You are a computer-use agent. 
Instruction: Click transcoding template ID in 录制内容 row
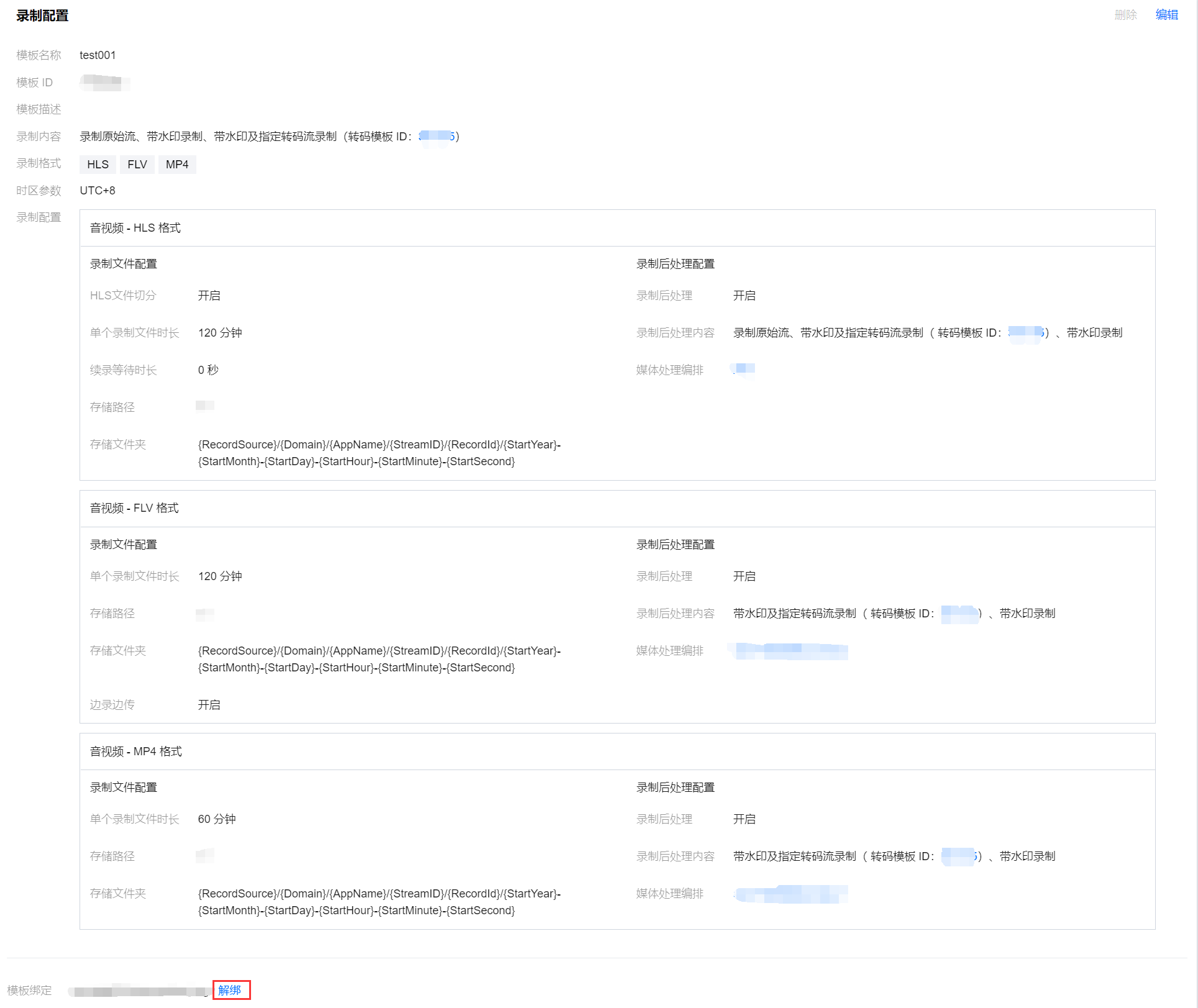[x=437, y=136]
